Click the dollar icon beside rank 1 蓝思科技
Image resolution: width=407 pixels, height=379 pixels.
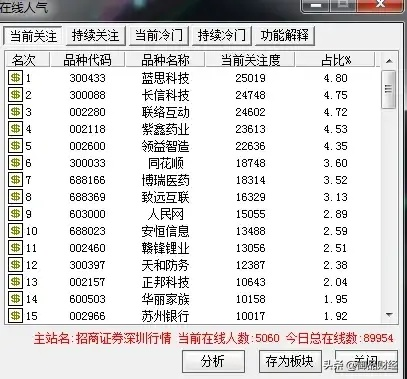[15, 78]
